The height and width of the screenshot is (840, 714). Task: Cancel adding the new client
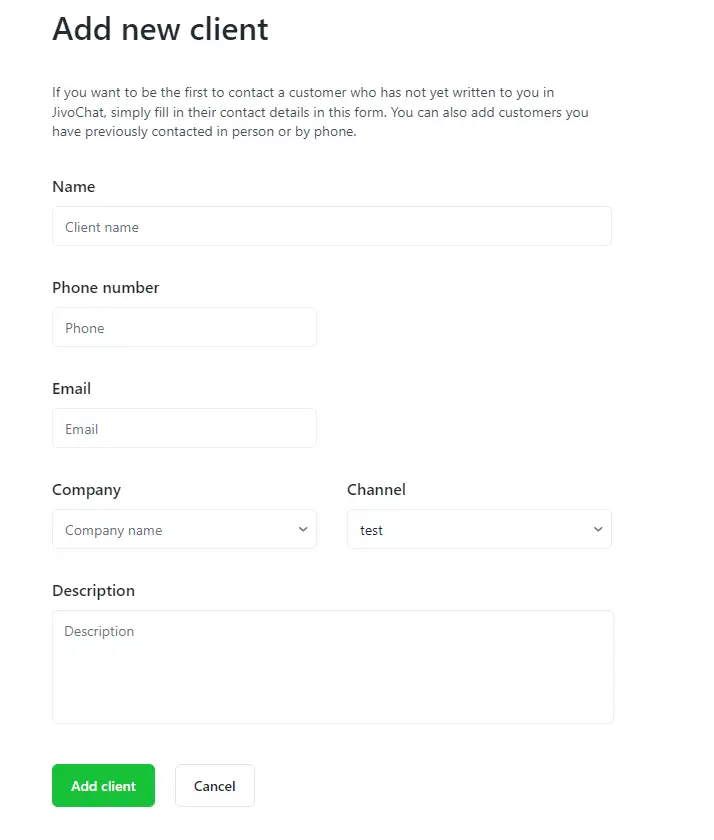tap(215, 786)
